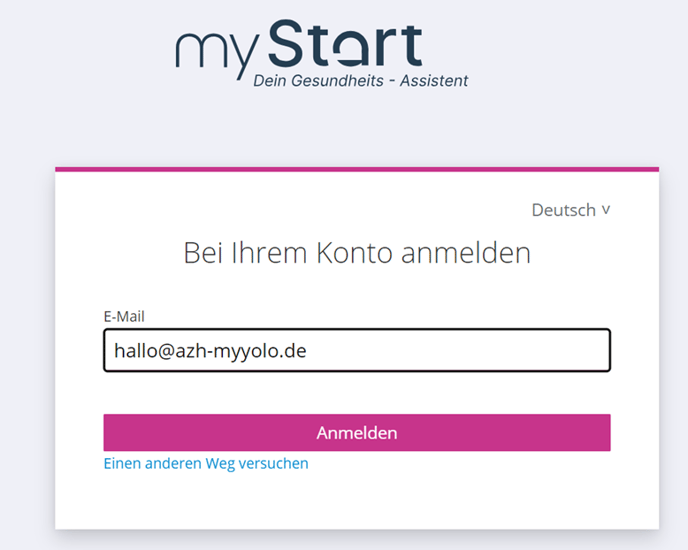Click the E-Mail field label
This screenshot has height=550, width=688.
point(124,316)
